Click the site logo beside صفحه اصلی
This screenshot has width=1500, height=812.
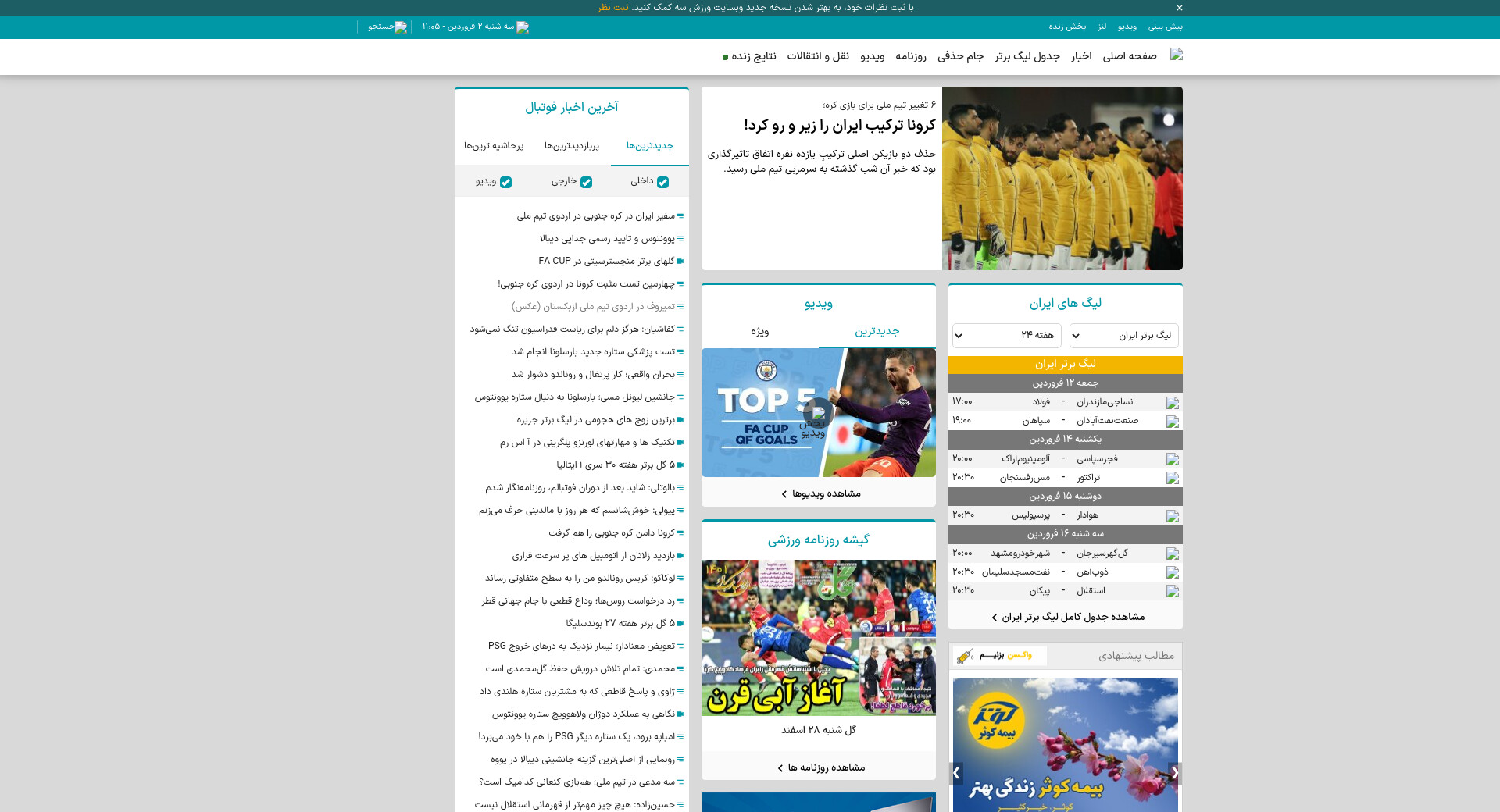(1176, 55)
